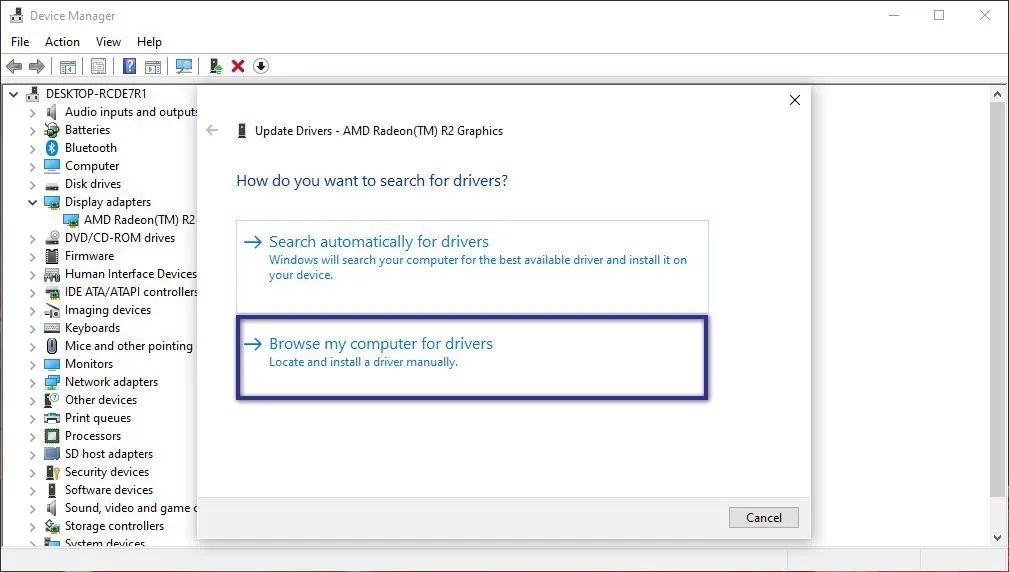The width and height of the screenshot is (1009, 572).
Task: Toggle the show/hide console tree toolbar icon
Action: [68, 66]
